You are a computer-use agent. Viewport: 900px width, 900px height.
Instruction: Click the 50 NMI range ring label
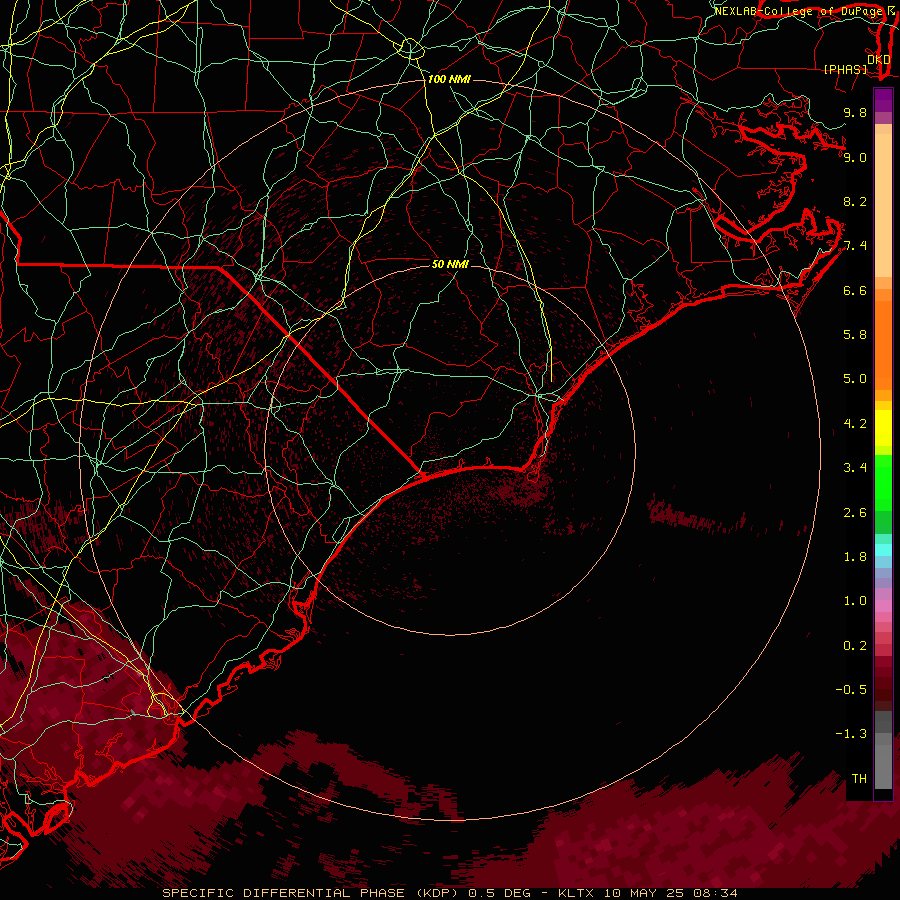pyautogui.click(x=450, y=264)
